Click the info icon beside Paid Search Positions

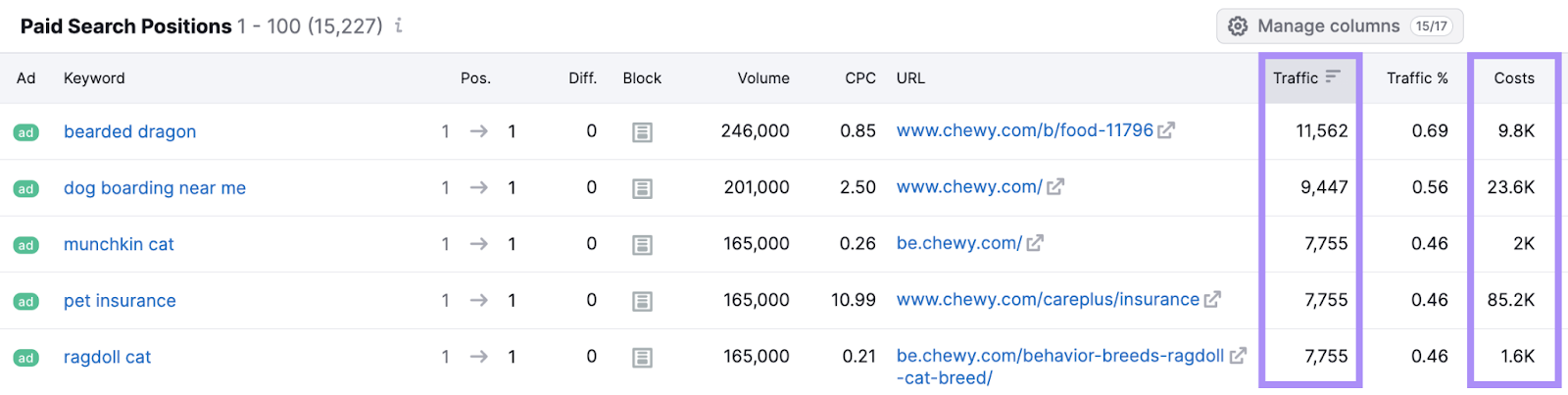[399, 26]
